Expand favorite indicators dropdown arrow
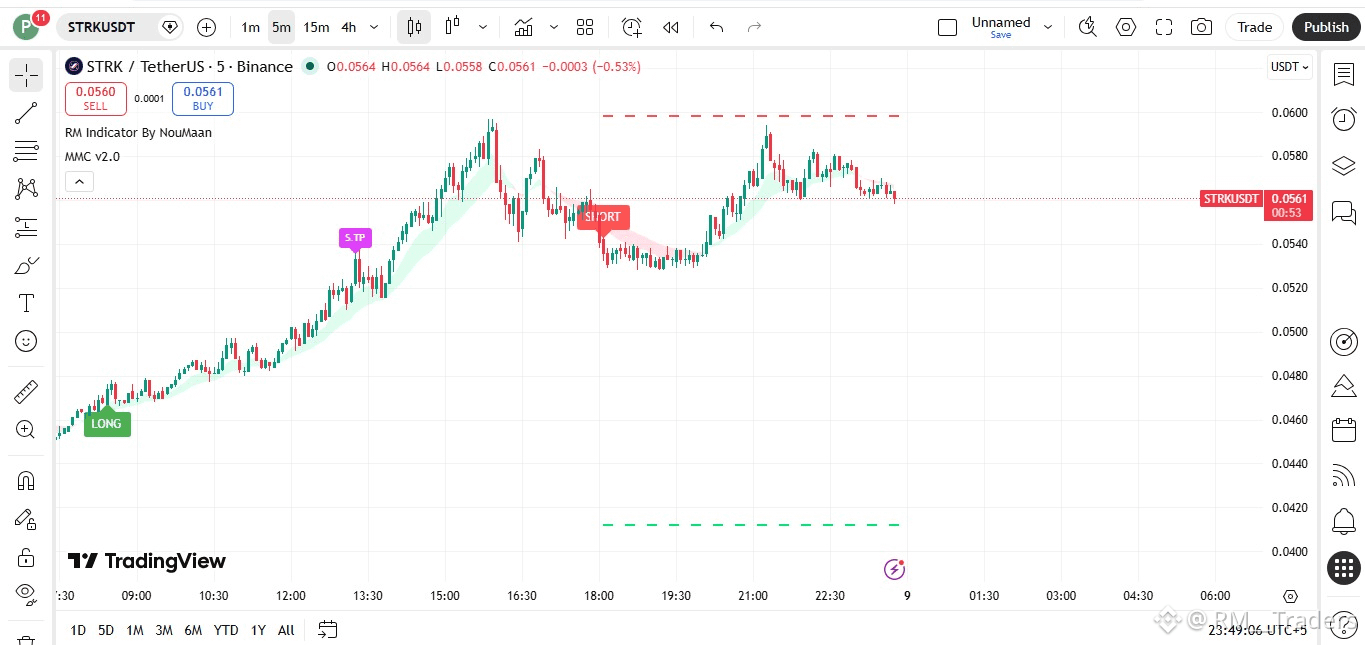The height and width of the screenshot is (645, 1365). click(x=553, y=27)
